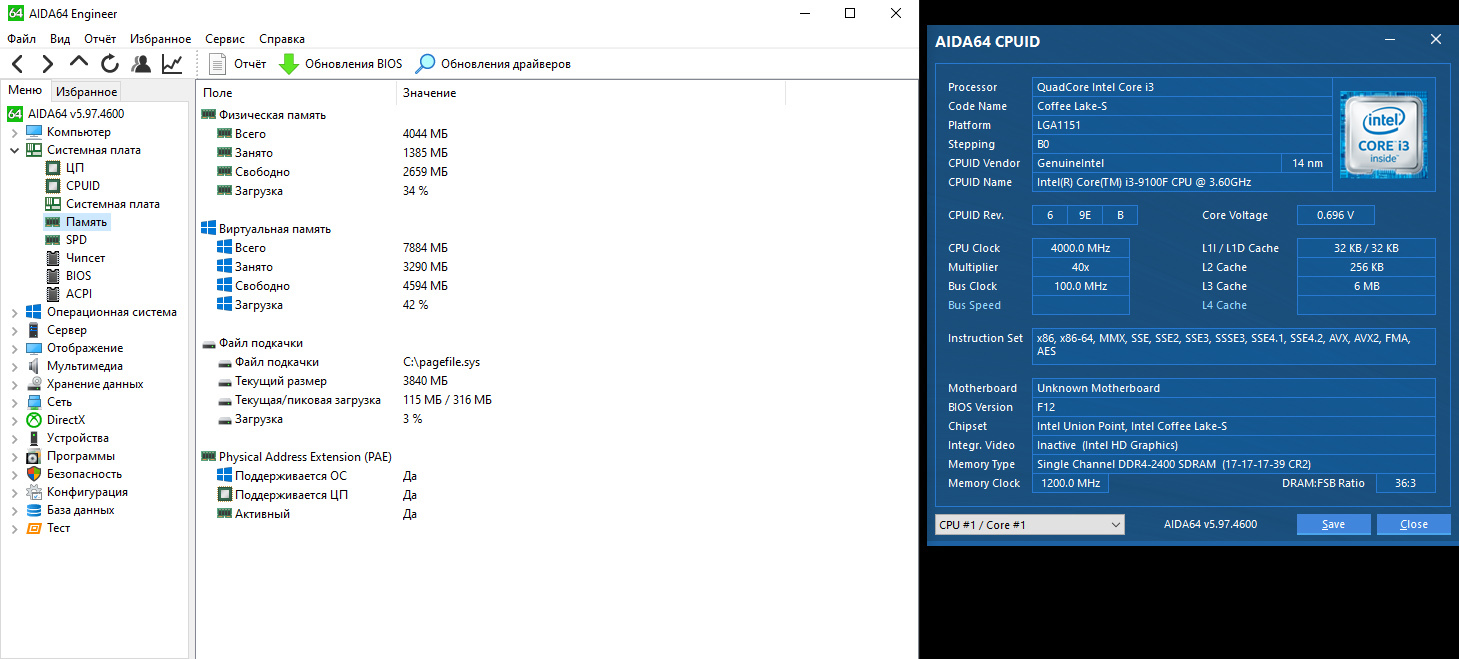Expand the Операционная система node
This screenshot has width=1459, height=659.
click(15, 312)
